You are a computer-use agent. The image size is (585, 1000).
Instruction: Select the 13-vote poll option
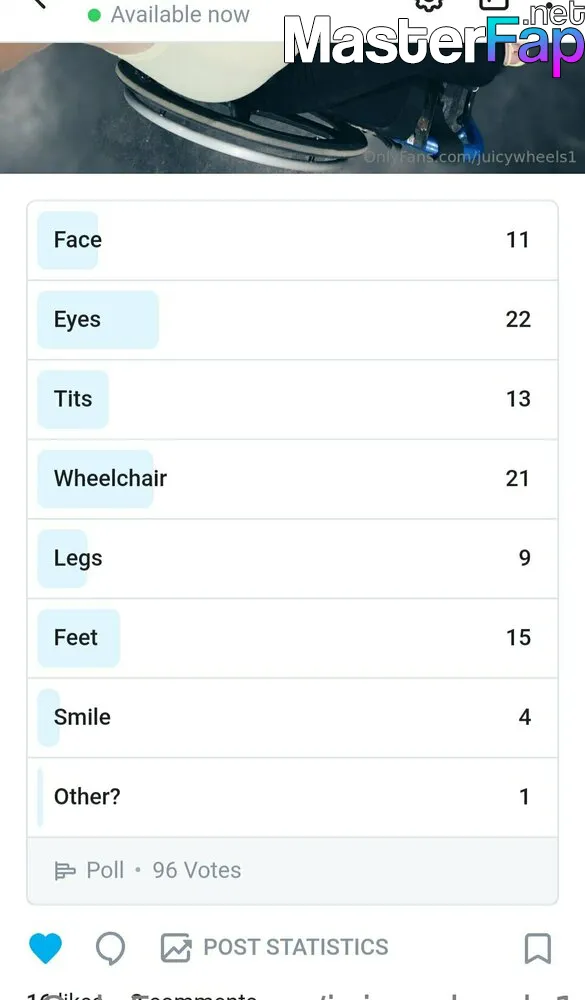coord(292,400)
